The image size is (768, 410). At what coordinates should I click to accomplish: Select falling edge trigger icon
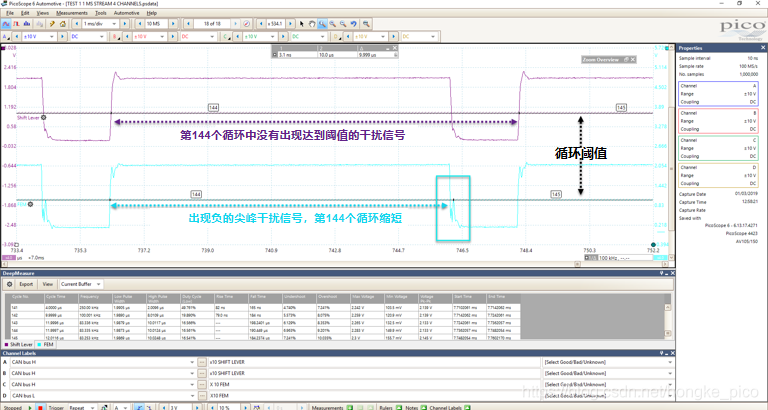tap(149, 407)
